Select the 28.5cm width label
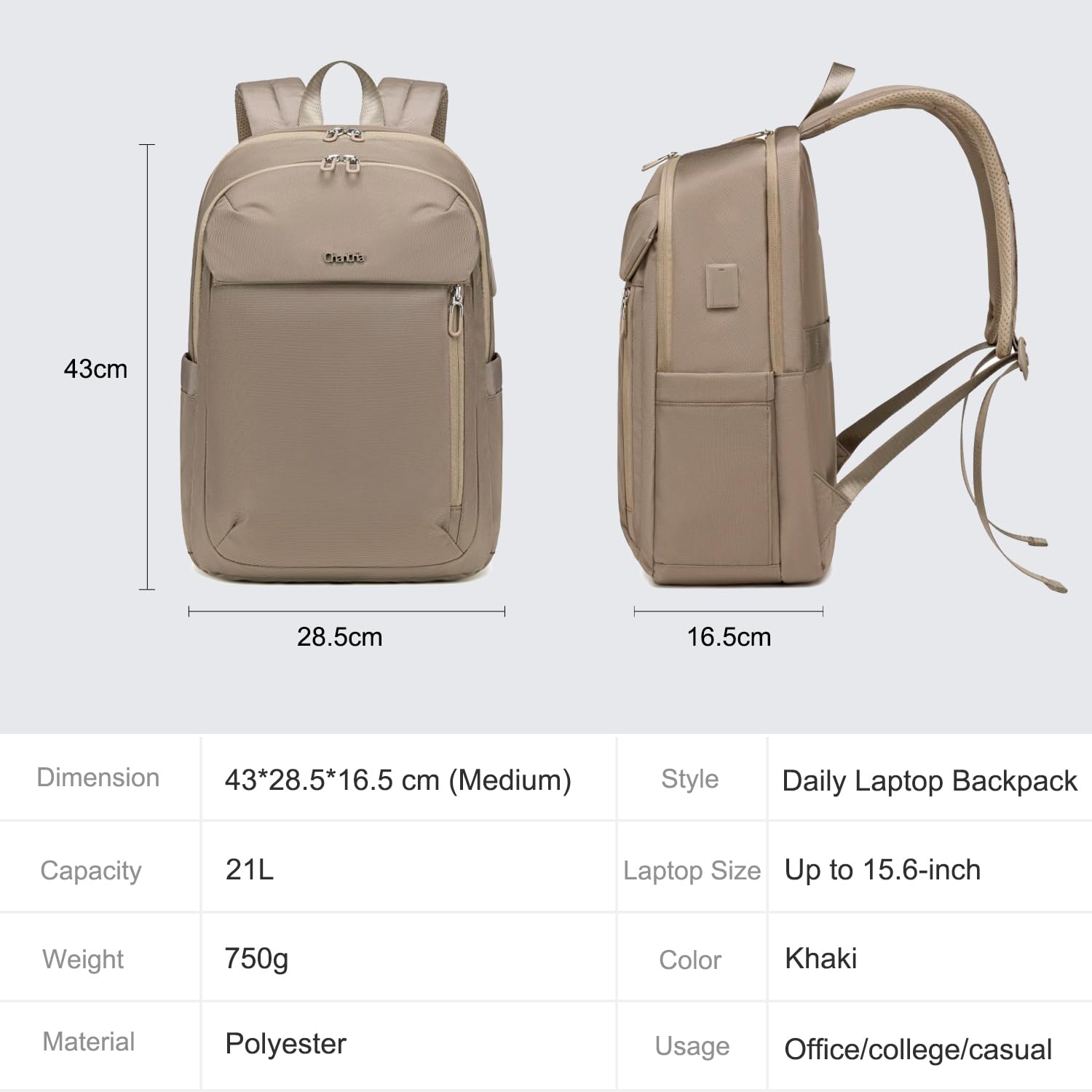Screen dimensions: 1092x1092 click(339, 637)
